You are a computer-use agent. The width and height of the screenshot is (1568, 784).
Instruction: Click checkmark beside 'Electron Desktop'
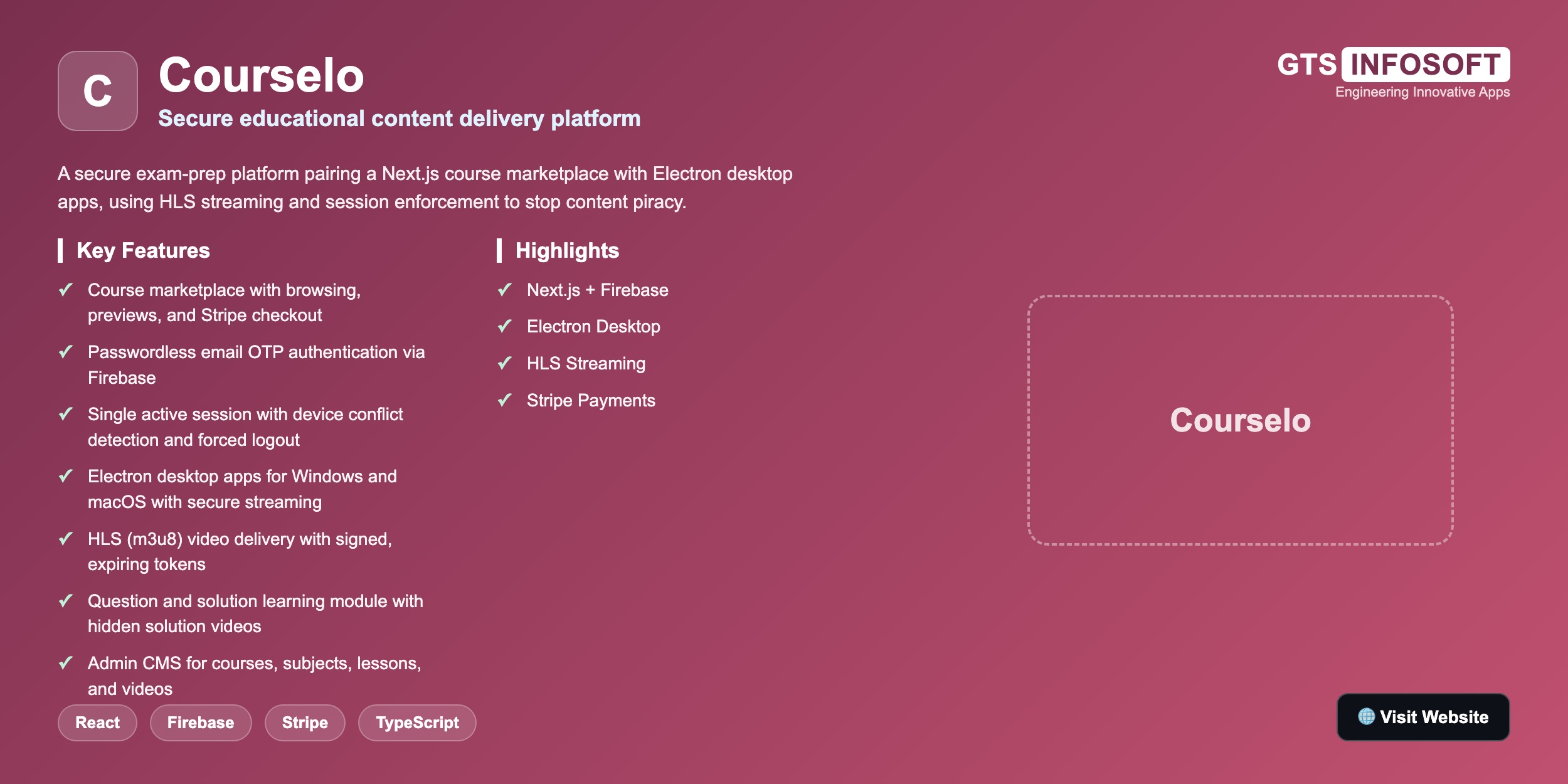click(505, 326)
